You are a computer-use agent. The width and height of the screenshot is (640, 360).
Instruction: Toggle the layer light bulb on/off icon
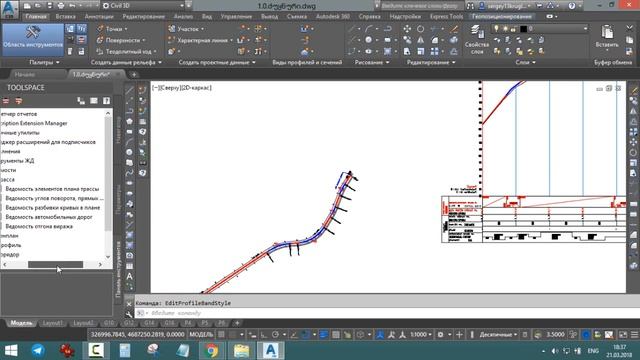(x=496, y=29)
